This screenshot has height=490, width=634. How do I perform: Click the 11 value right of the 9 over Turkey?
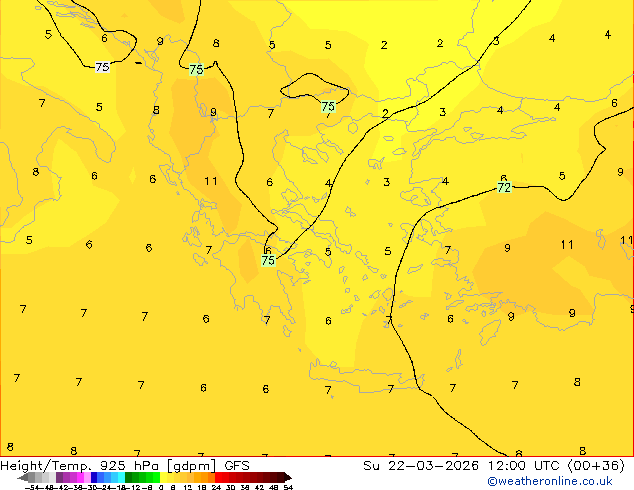(567, 245)
